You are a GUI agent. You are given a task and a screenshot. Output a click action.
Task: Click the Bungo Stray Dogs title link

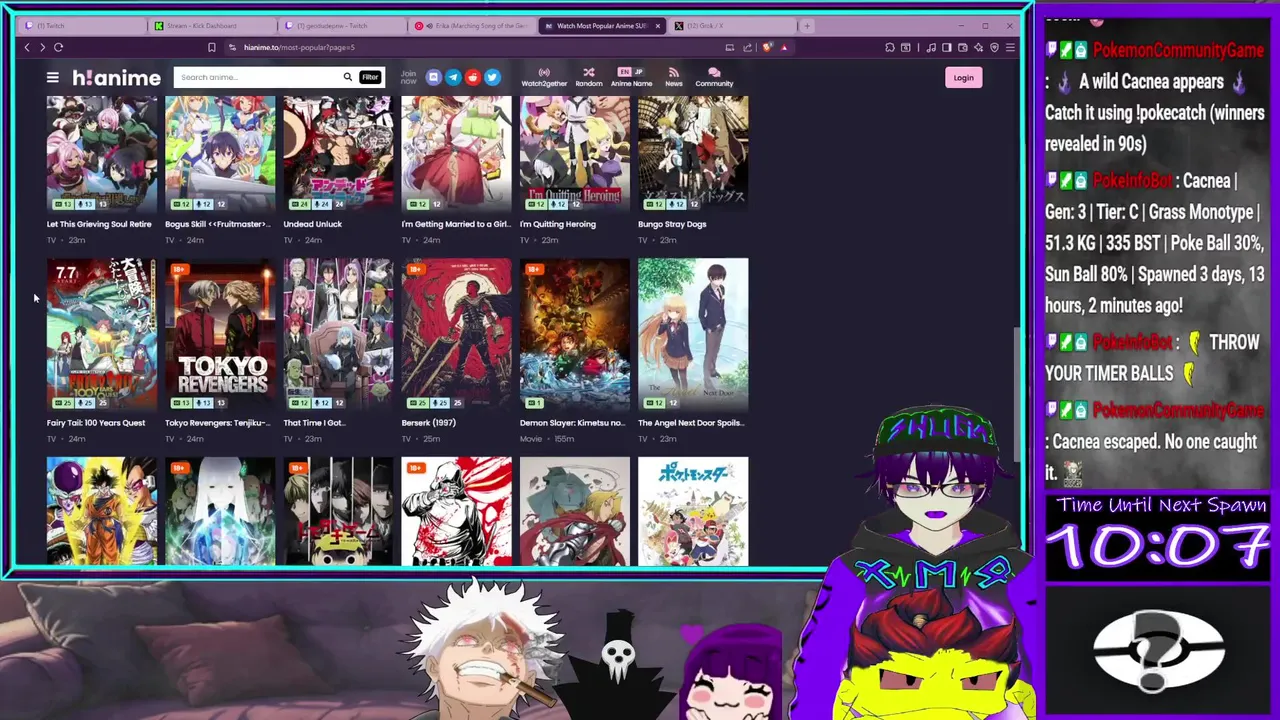672,224
